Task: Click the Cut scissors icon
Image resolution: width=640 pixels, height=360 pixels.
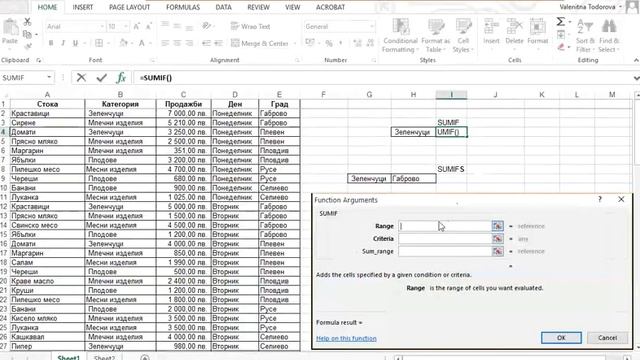Action: coord(27,22)
